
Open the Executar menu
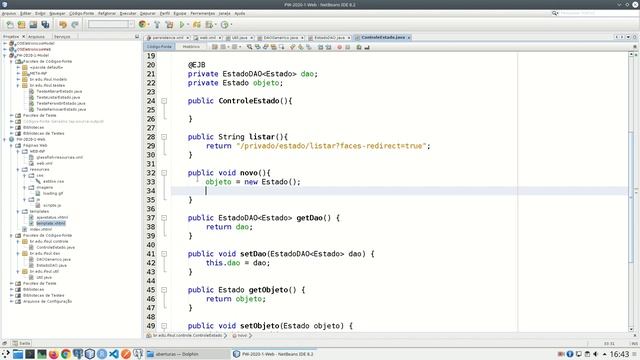point(128,13)
